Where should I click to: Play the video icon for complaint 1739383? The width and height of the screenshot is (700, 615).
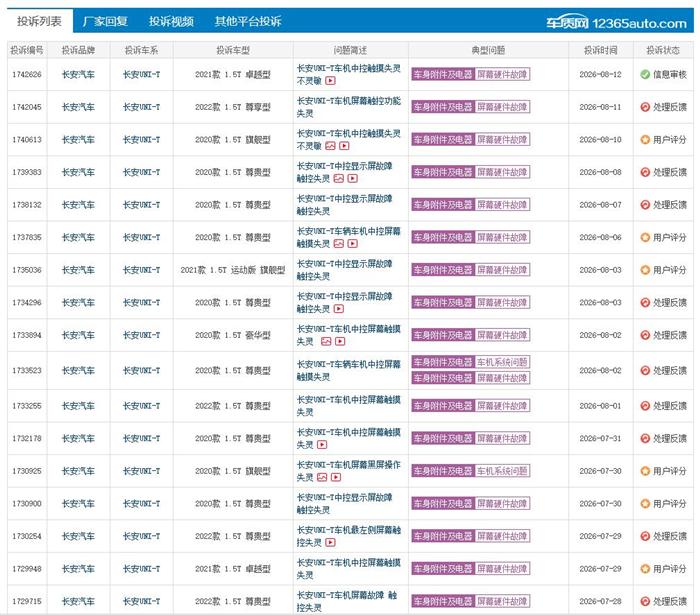[353, 179]
